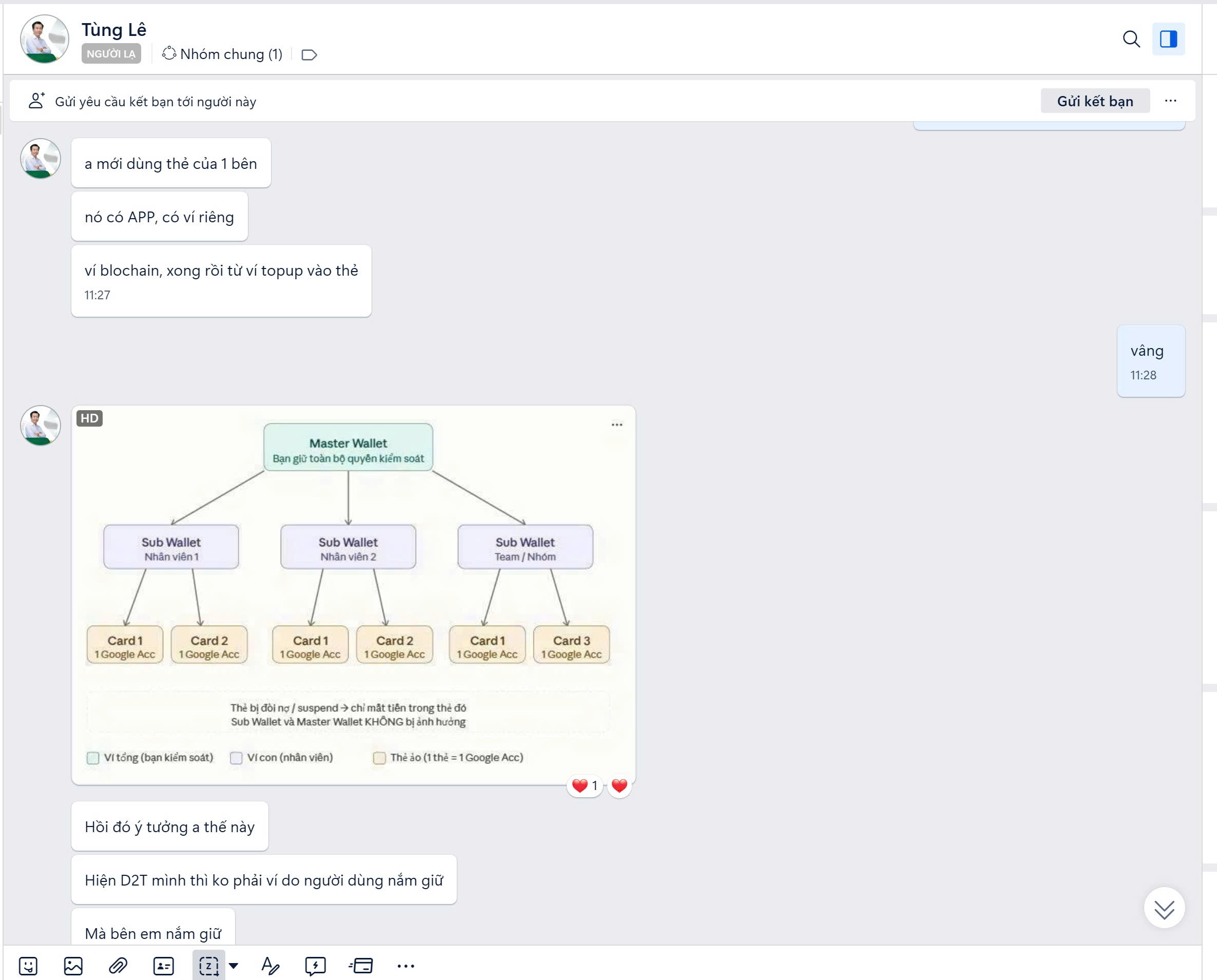The height and width of the screenshot is (980, 1217).
Task: Click the screenshot capture tool icon
Action: [208, 966]
